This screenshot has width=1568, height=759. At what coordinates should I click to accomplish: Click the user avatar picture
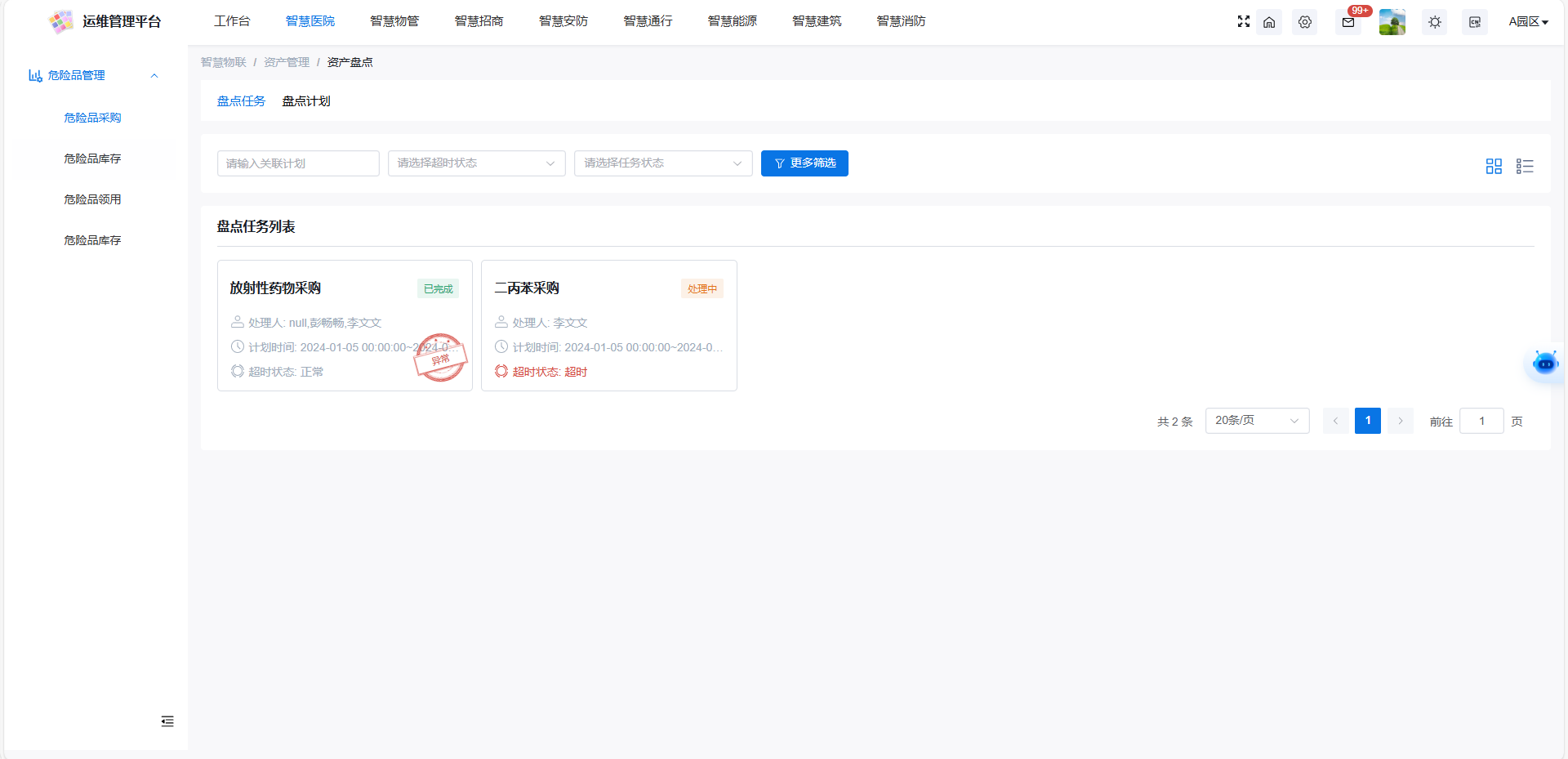click(1392, 22)
